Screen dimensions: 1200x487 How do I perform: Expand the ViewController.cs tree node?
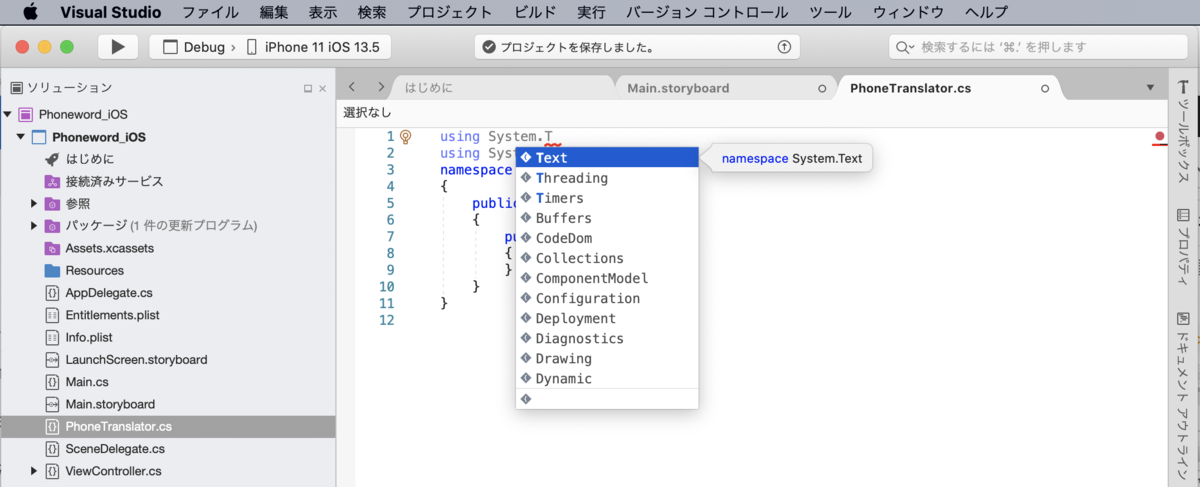34,471
